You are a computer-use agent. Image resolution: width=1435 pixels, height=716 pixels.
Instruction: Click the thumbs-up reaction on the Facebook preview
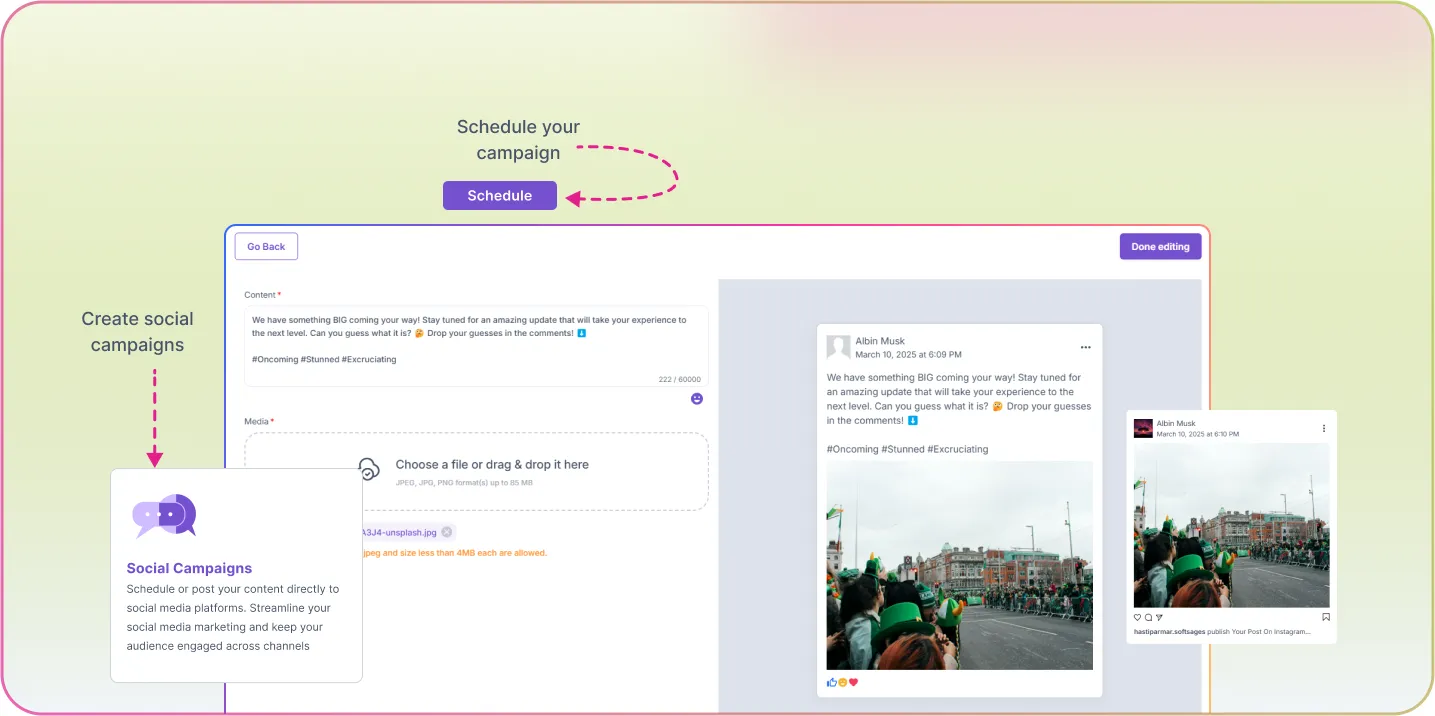click(x=831, y=682)
